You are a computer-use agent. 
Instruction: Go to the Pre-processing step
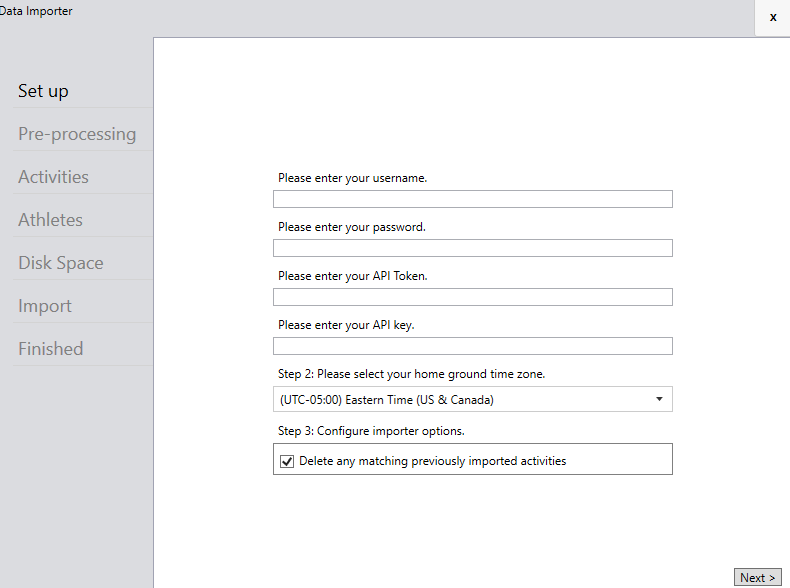pos(77,134)
